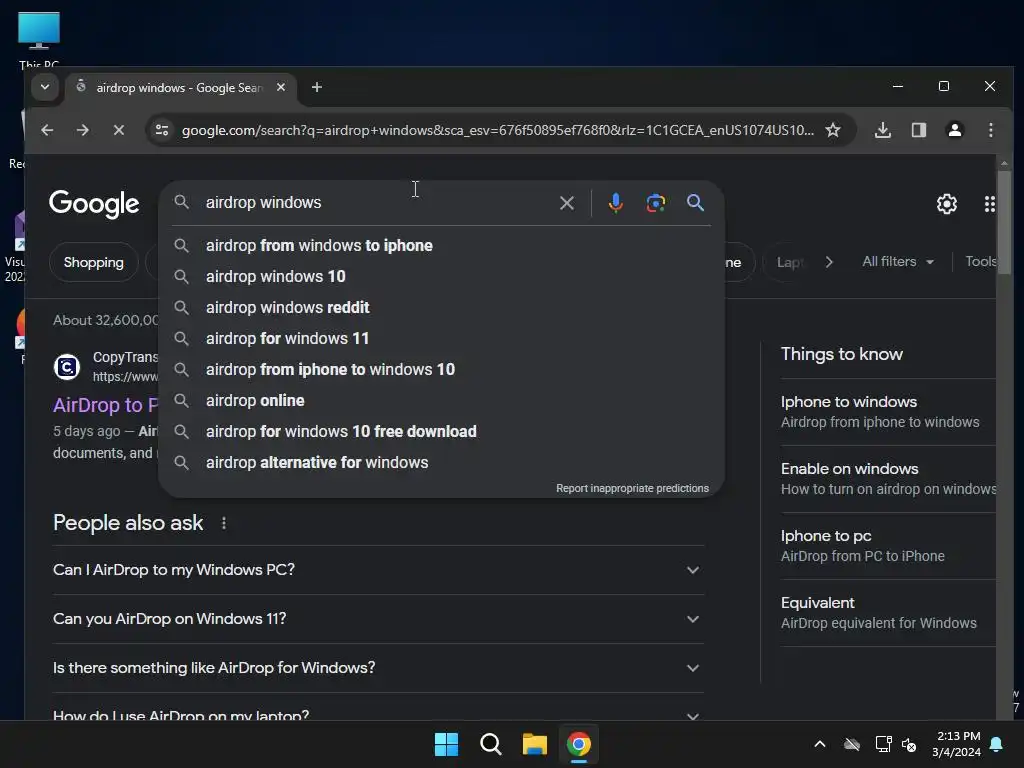Go forward with the forward arrow

tap(82, 130)
